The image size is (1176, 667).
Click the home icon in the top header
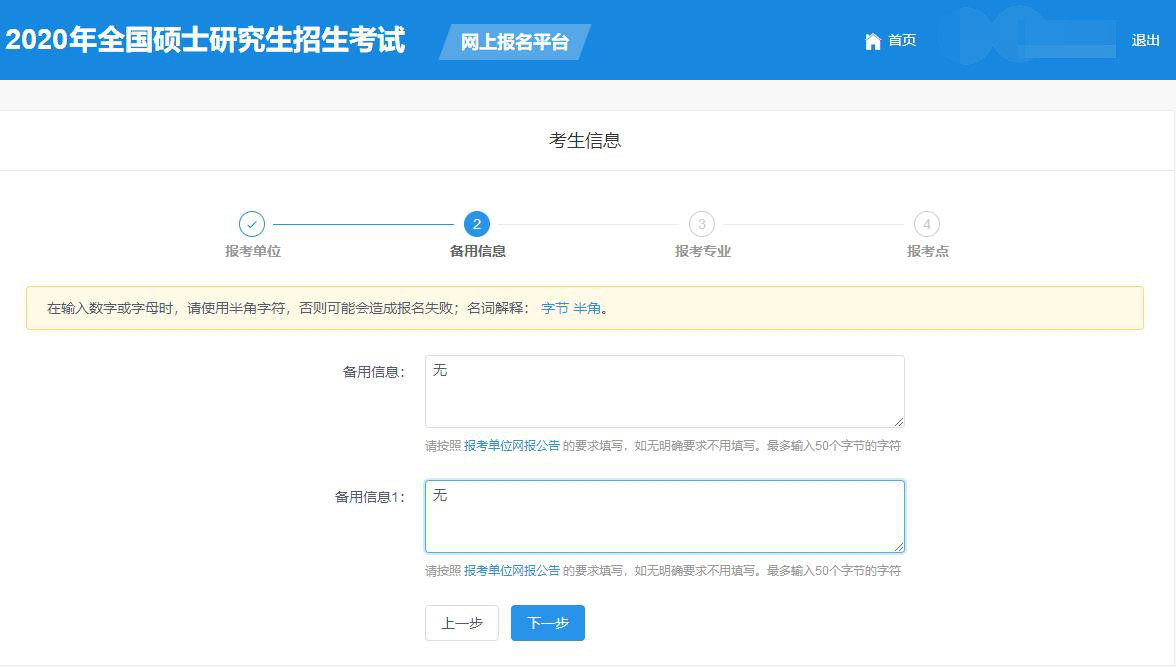pyautogui.click(x=874, y=41)
